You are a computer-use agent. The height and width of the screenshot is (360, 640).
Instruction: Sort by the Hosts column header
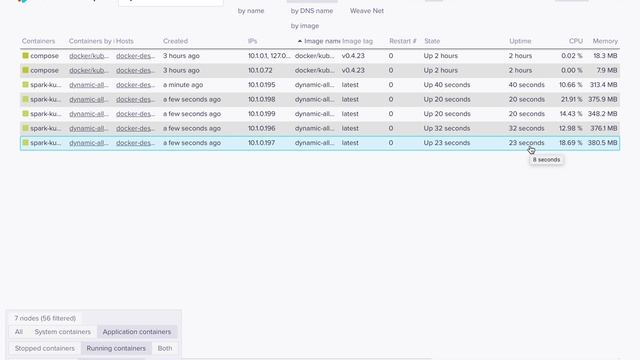click(x=125, y=41)
